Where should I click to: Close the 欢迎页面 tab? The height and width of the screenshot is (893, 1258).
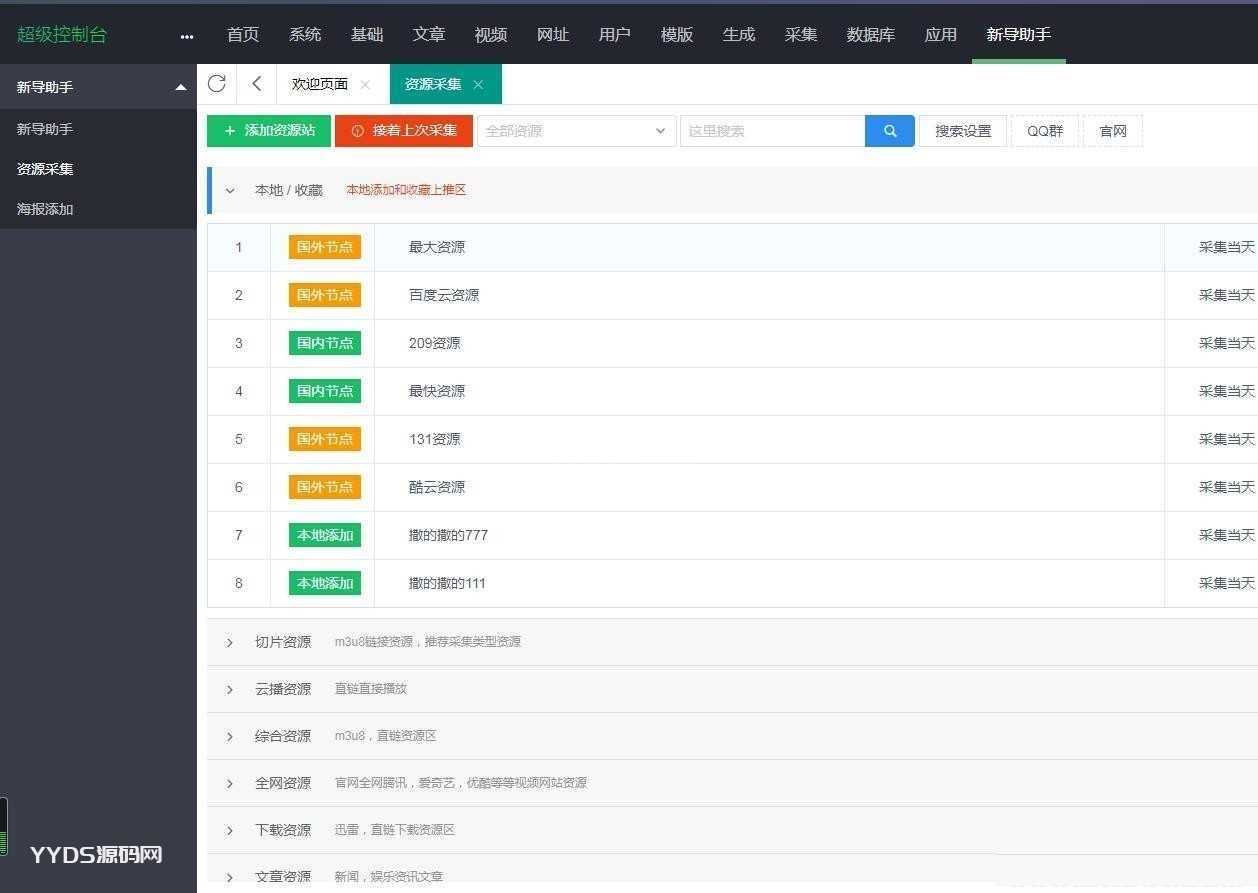point(366,85)
